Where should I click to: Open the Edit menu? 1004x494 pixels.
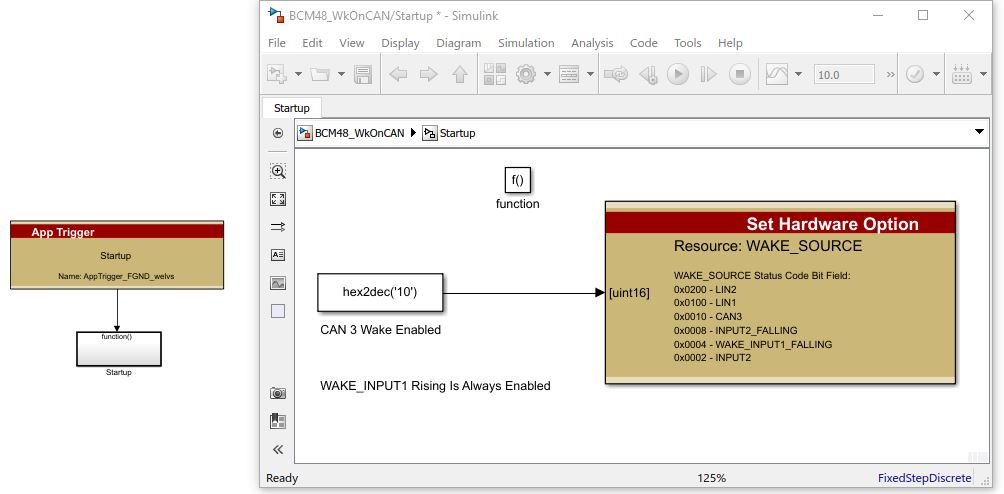[x=312, y=43]
